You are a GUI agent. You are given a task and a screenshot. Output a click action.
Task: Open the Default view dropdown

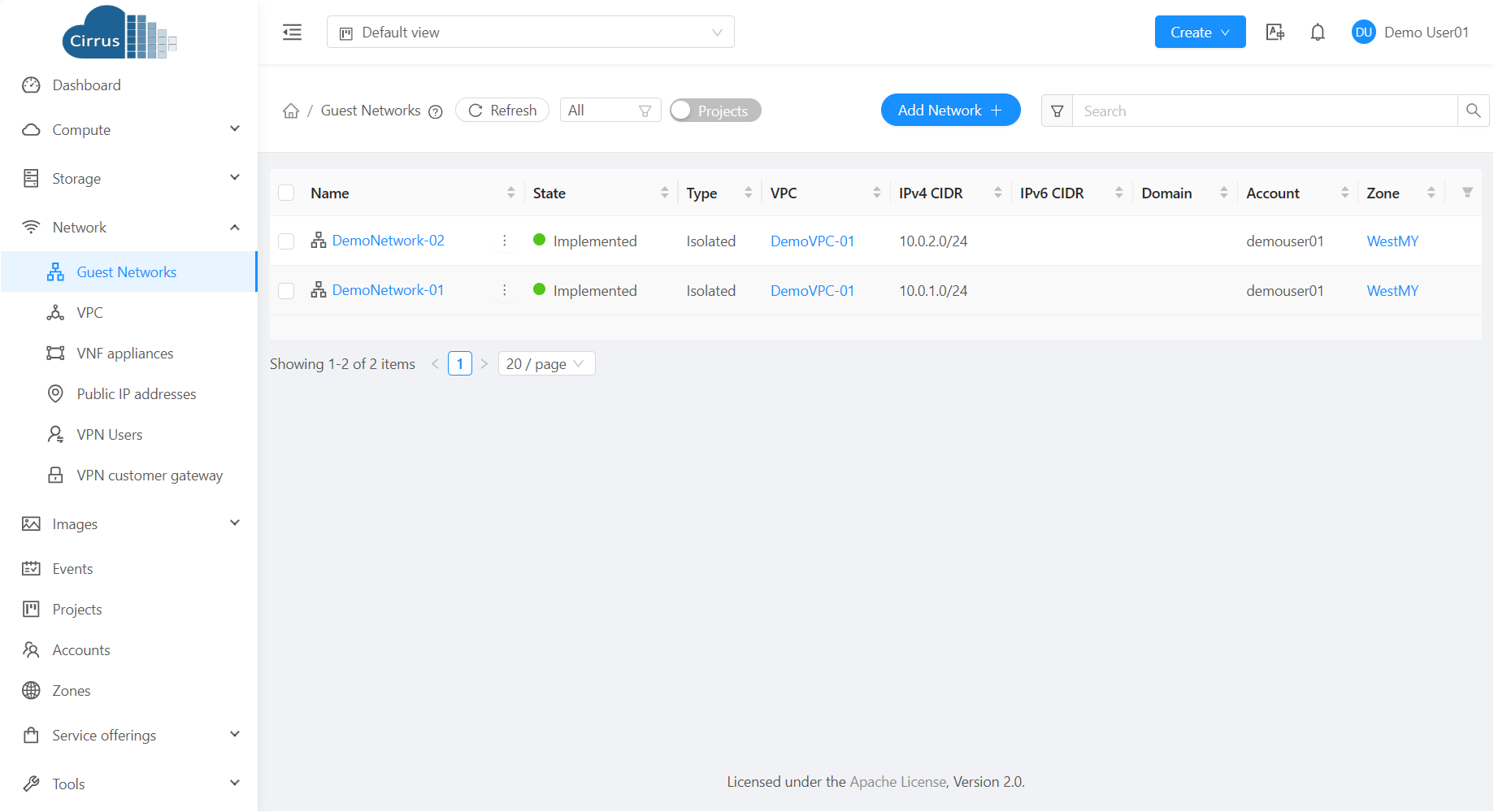pos(530,33)
